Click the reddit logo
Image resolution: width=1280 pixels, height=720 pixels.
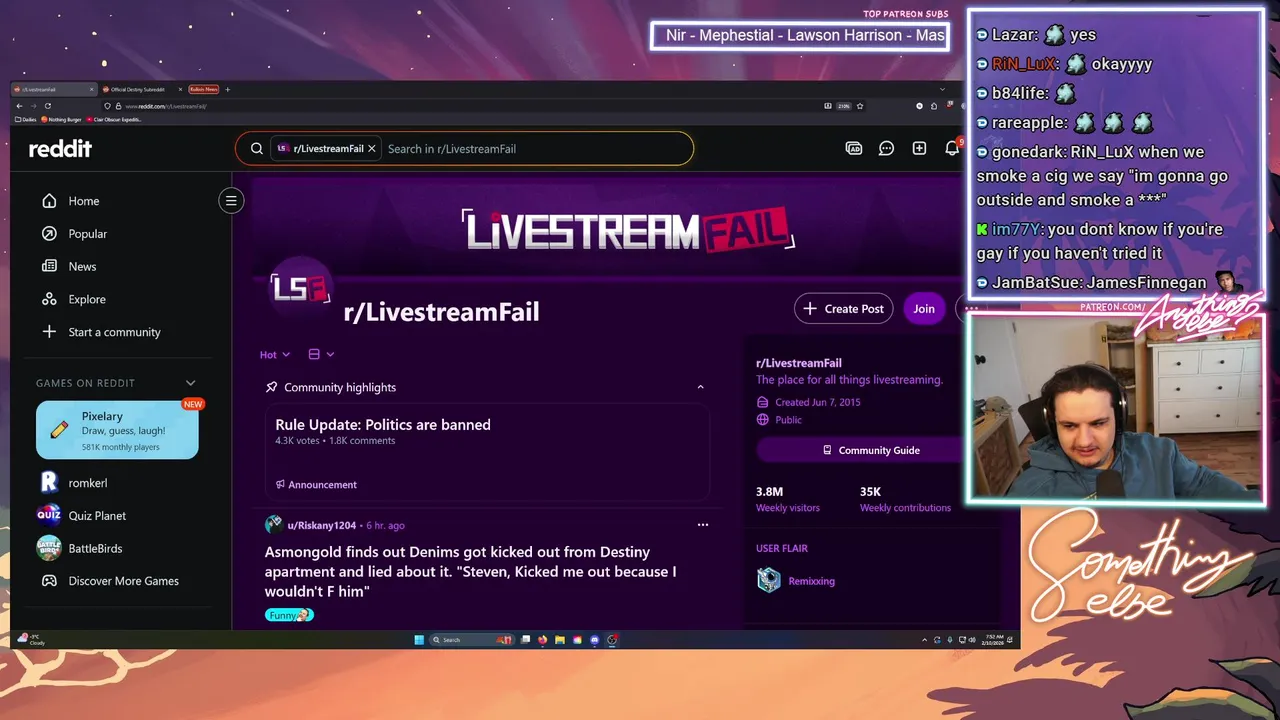pos(60,148)
